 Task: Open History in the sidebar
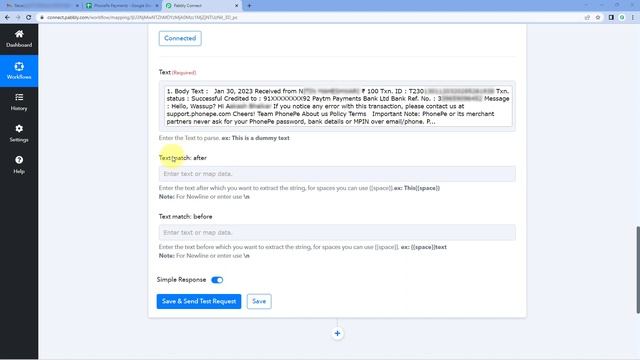point(19,102)
